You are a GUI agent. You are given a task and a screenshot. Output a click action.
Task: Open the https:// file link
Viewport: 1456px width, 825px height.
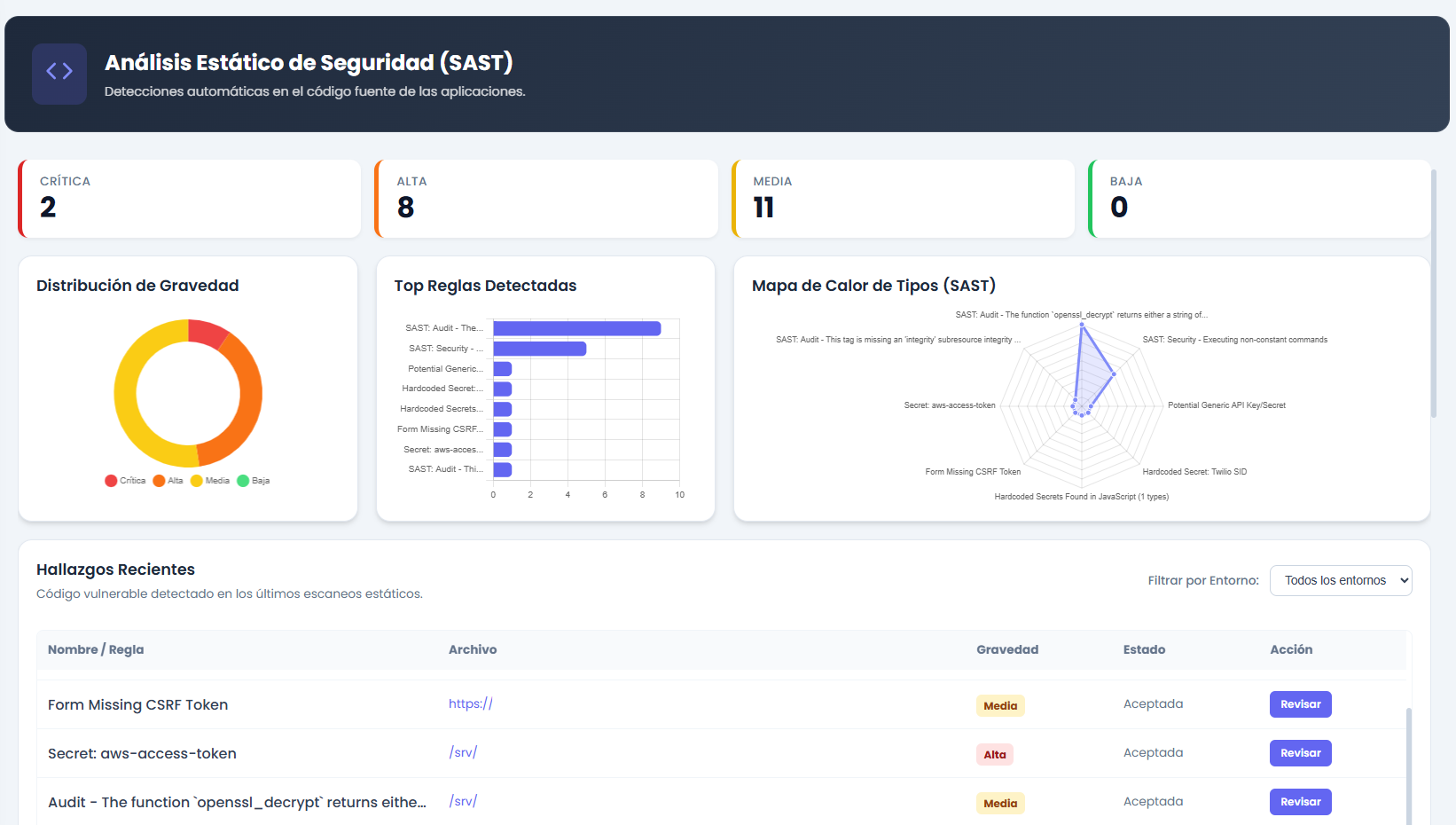coord(471,703)
